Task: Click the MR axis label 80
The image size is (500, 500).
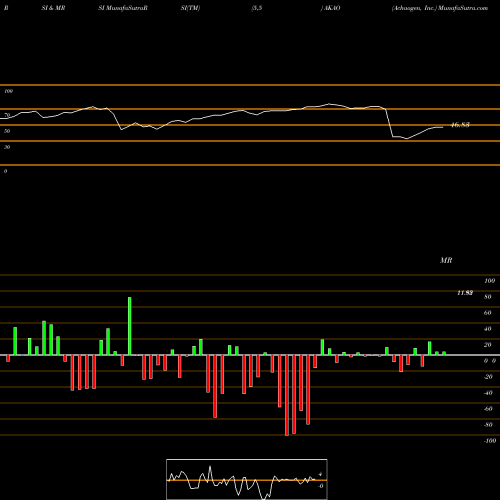Action: pos(488,297)
